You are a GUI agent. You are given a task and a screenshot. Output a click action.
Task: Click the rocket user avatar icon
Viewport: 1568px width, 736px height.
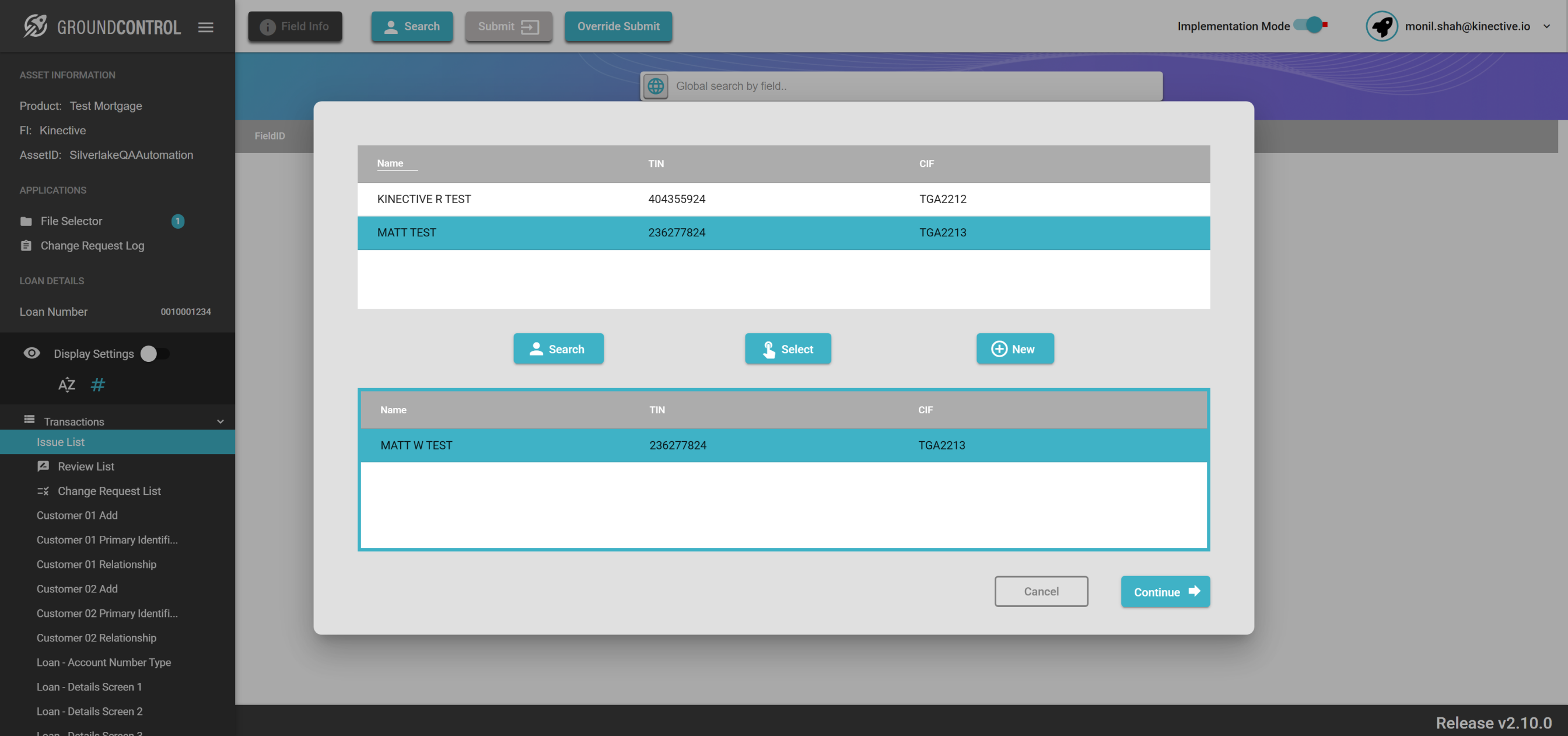[x=1381, y=26]
